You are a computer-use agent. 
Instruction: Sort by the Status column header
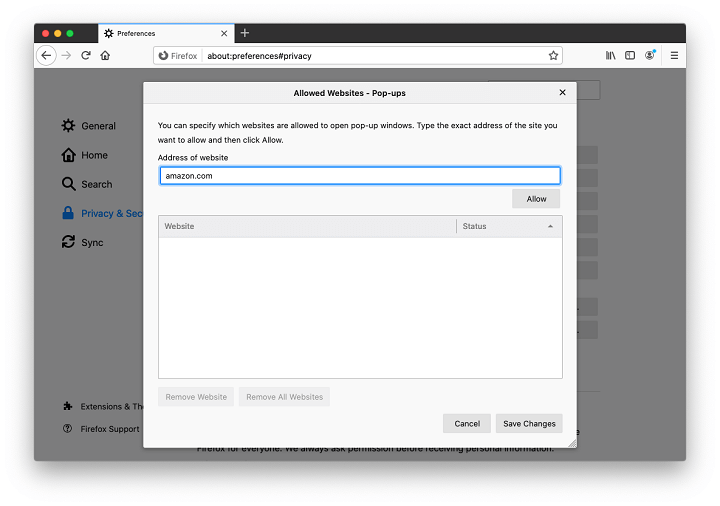[509, 226]
